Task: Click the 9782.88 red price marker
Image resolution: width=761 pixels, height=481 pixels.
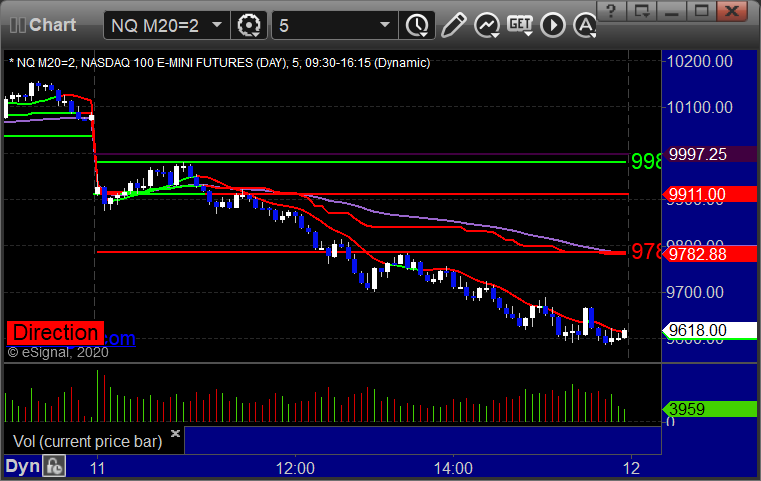Action: tap(710, 254)
